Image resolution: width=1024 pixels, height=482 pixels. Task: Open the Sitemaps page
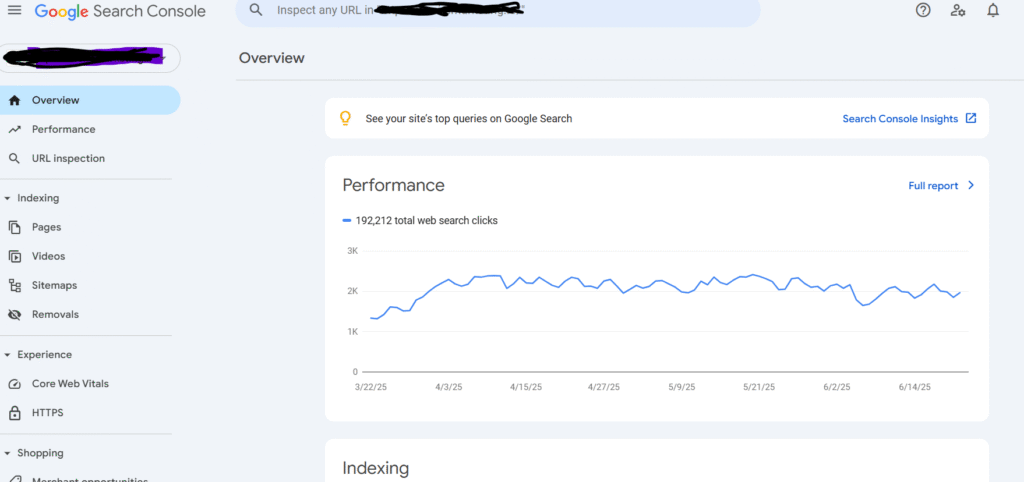[90, 285]
